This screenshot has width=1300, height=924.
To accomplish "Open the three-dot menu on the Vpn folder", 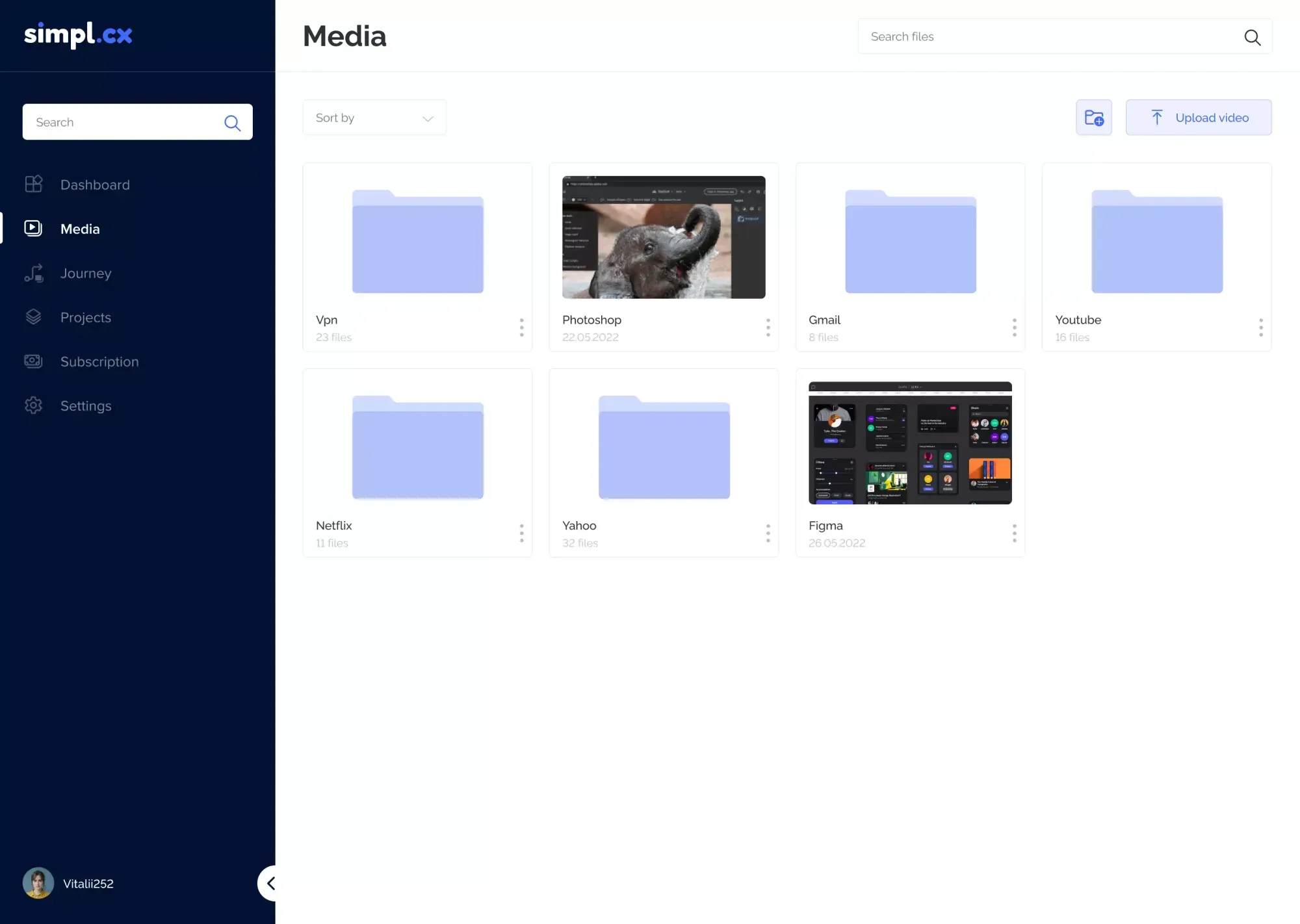I will click(x=521, y=327).
